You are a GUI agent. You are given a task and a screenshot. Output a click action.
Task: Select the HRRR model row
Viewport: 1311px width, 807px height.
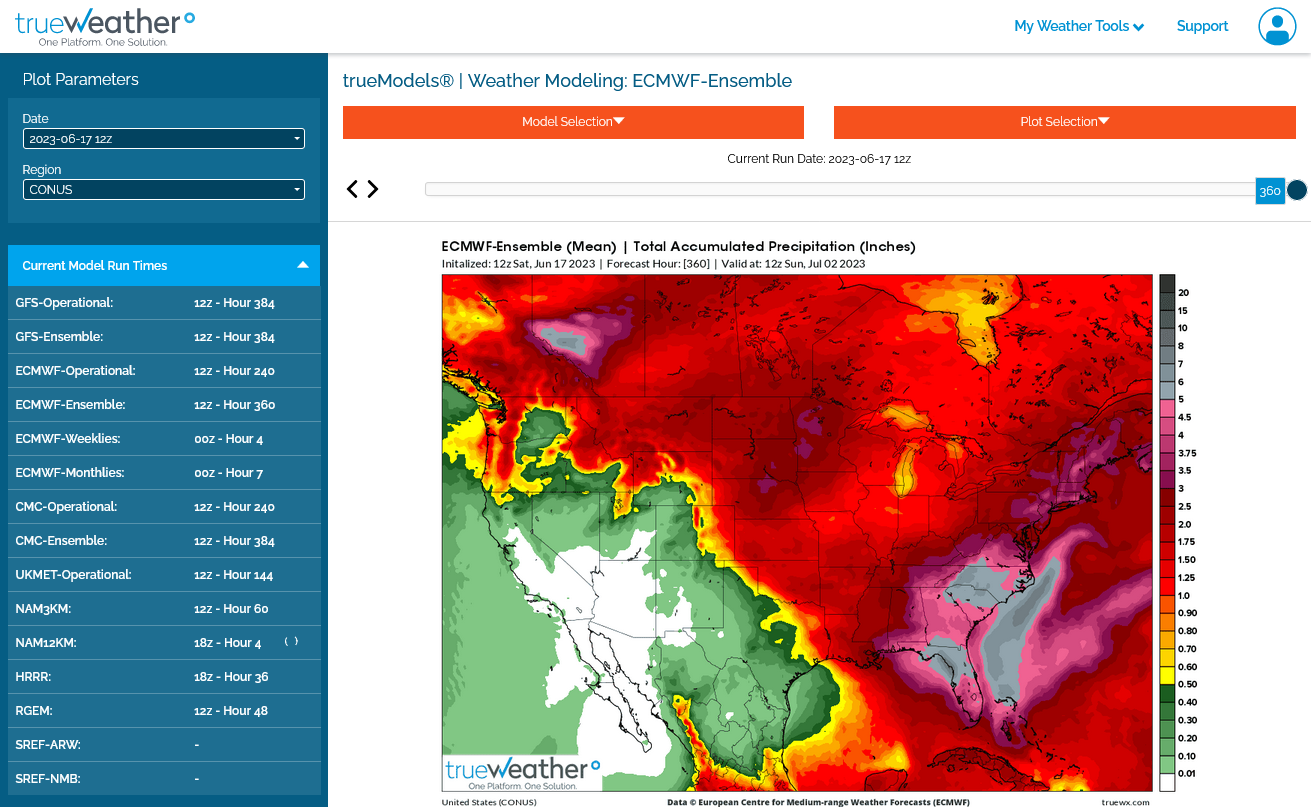tap(164, 677)
